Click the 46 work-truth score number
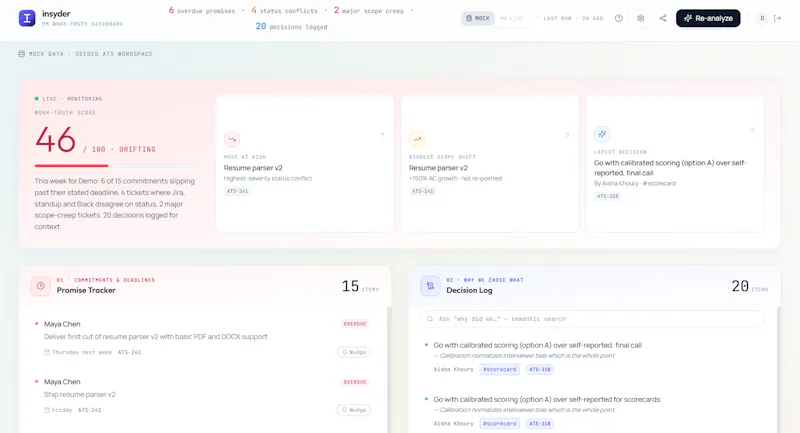The height and width of the screenshot is (433, 800). (56, 140)
